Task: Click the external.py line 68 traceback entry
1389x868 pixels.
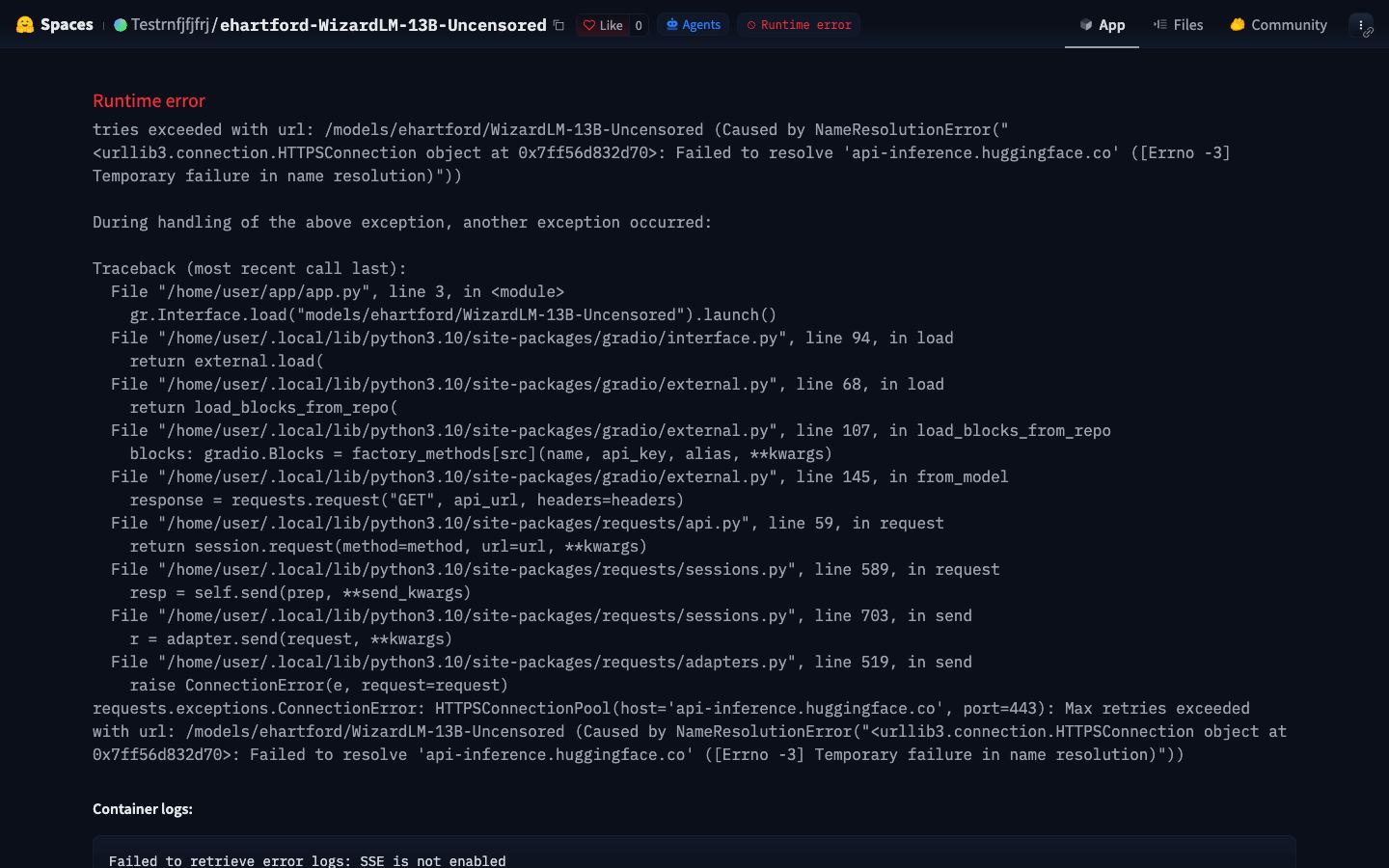Action: [x=528, y=384]
